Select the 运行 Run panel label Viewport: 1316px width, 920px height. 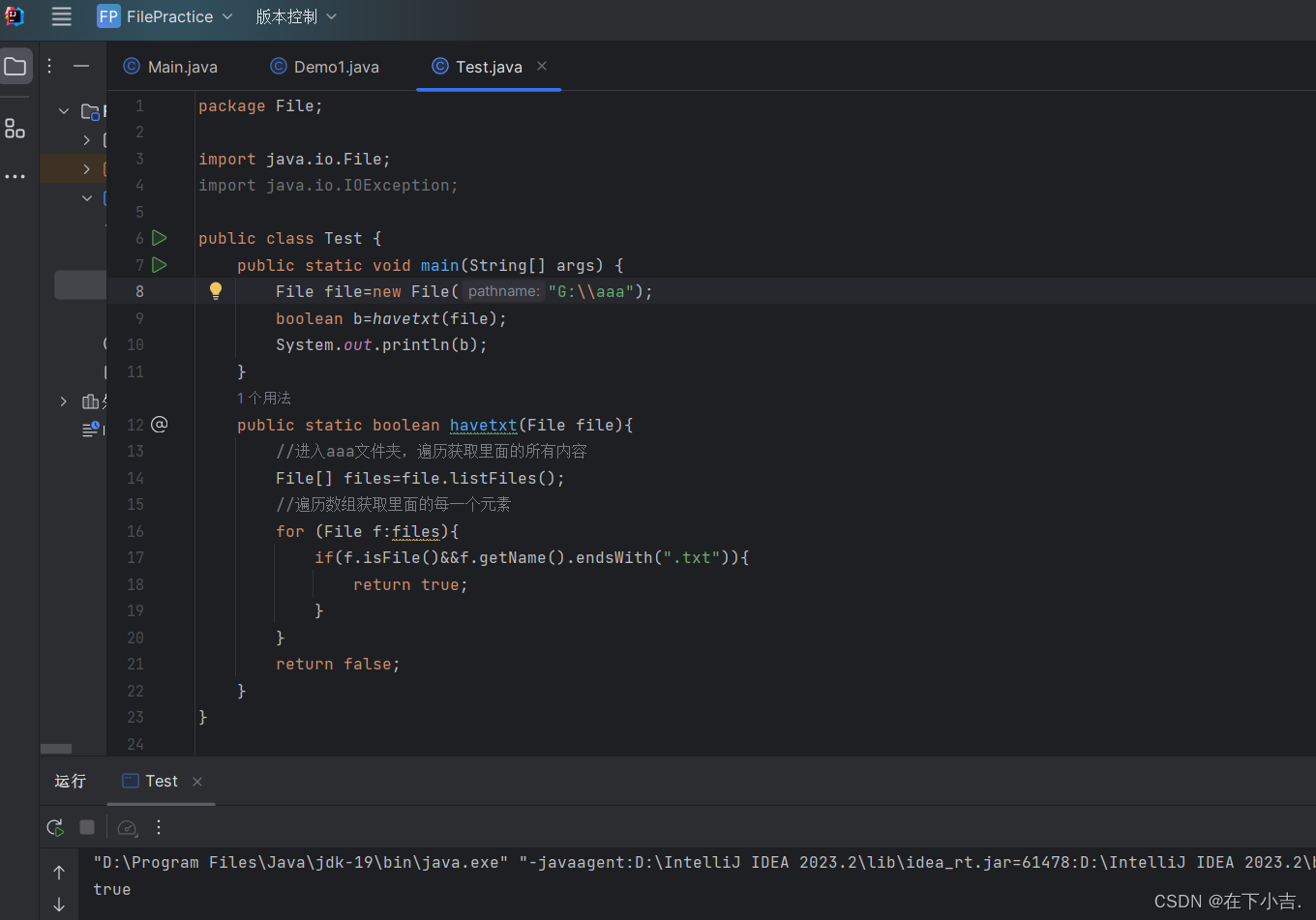tap(71, 781)
